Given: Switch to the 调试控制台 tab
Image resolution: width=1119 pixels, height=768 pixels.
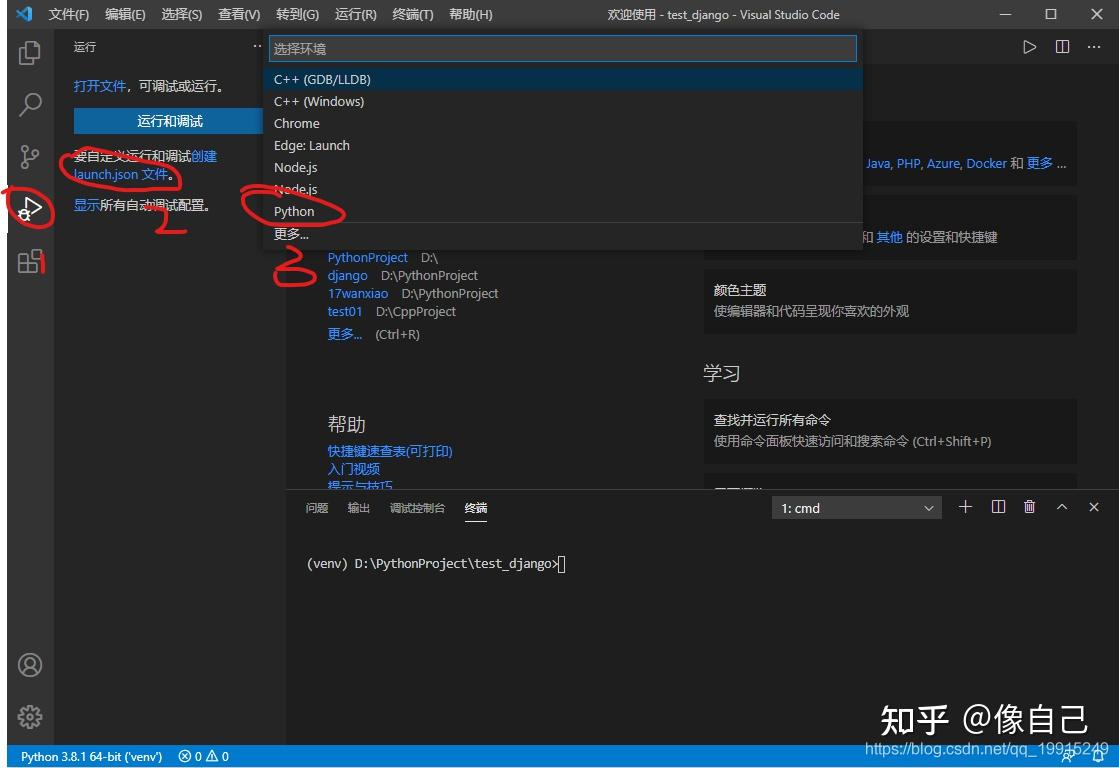Looking at the screenshot, I should 418,507.
